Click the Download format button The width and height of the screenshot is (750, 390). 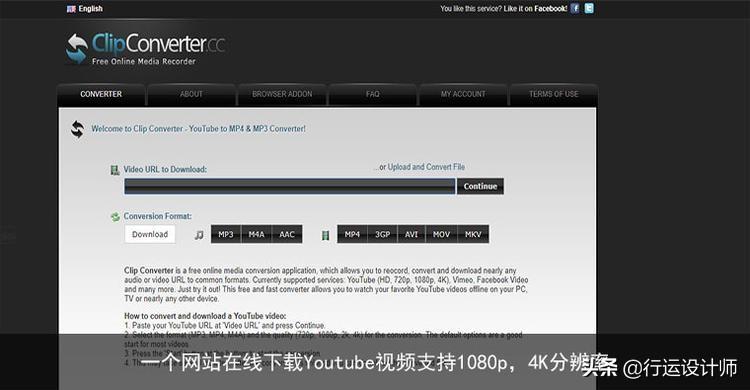pos(150,234)
